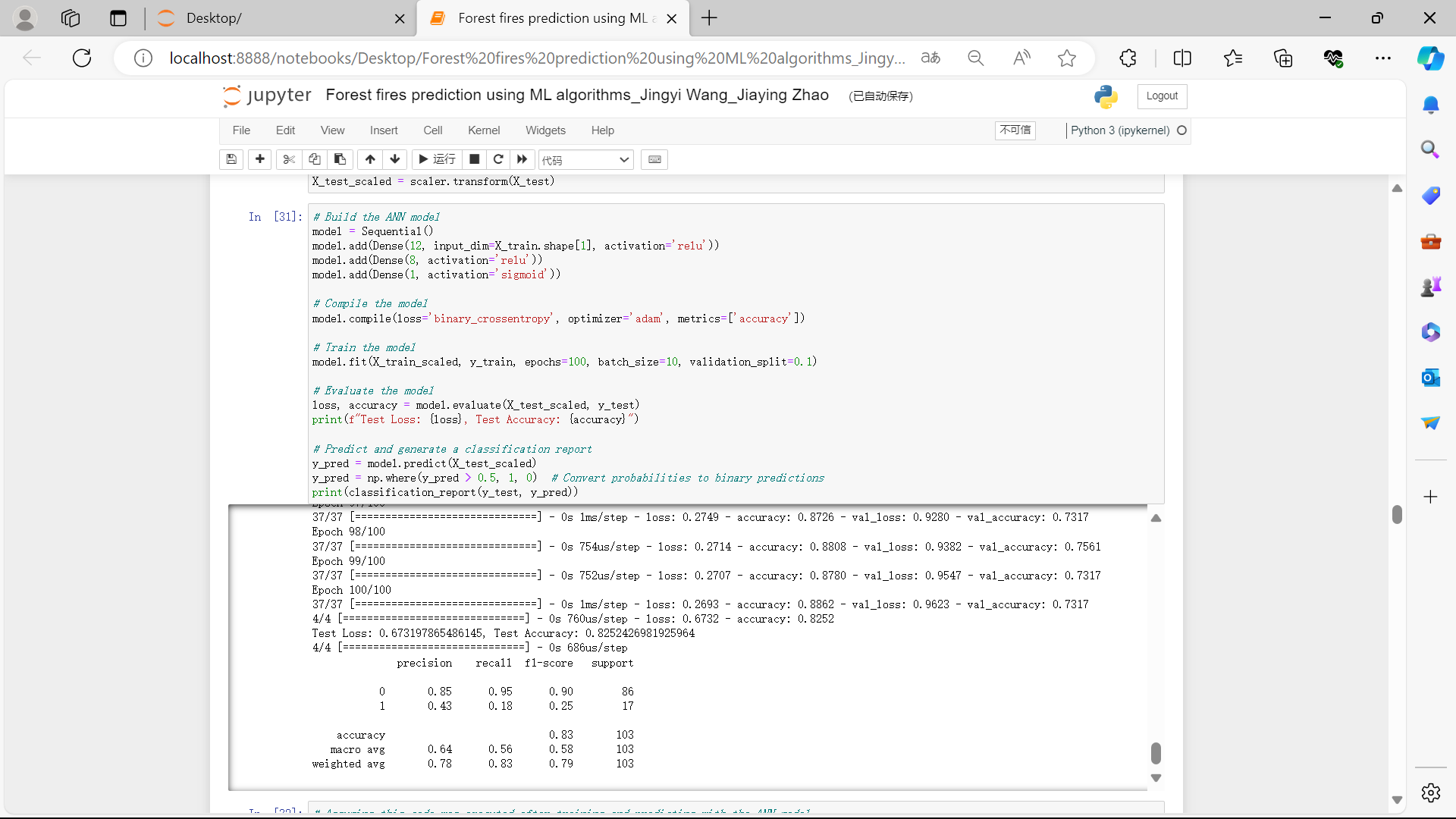Interrupt the kernel with stop icon
1456x819 pixels.
click(x=475, y=159)
